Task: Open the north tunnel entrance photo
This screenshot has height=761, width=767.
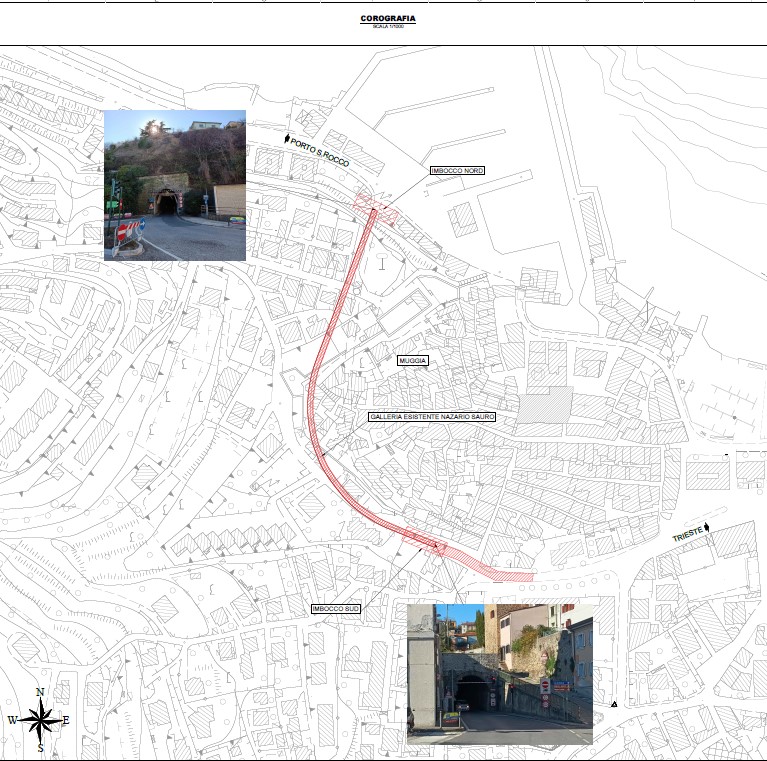Action: (x=175, y=185)
